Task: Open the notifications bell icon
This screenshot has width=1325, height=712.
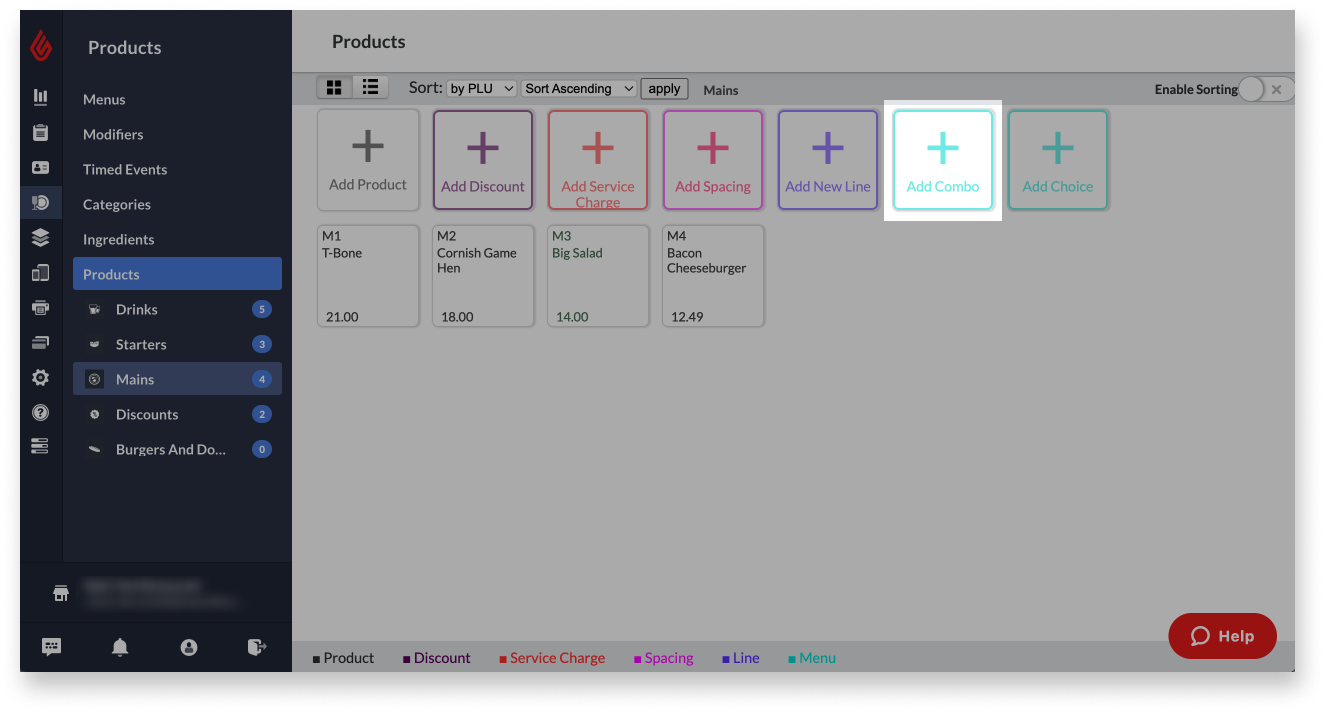Action: (x=120, y=647)
